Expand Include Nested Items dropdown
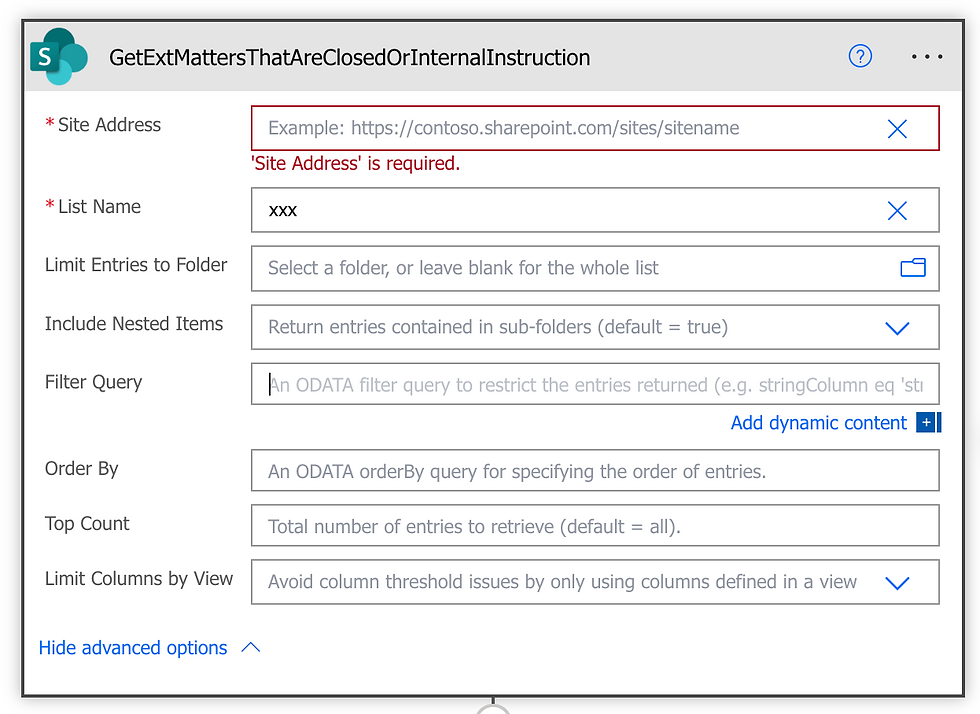Screen dimensions: 980x714 [897, 328]
